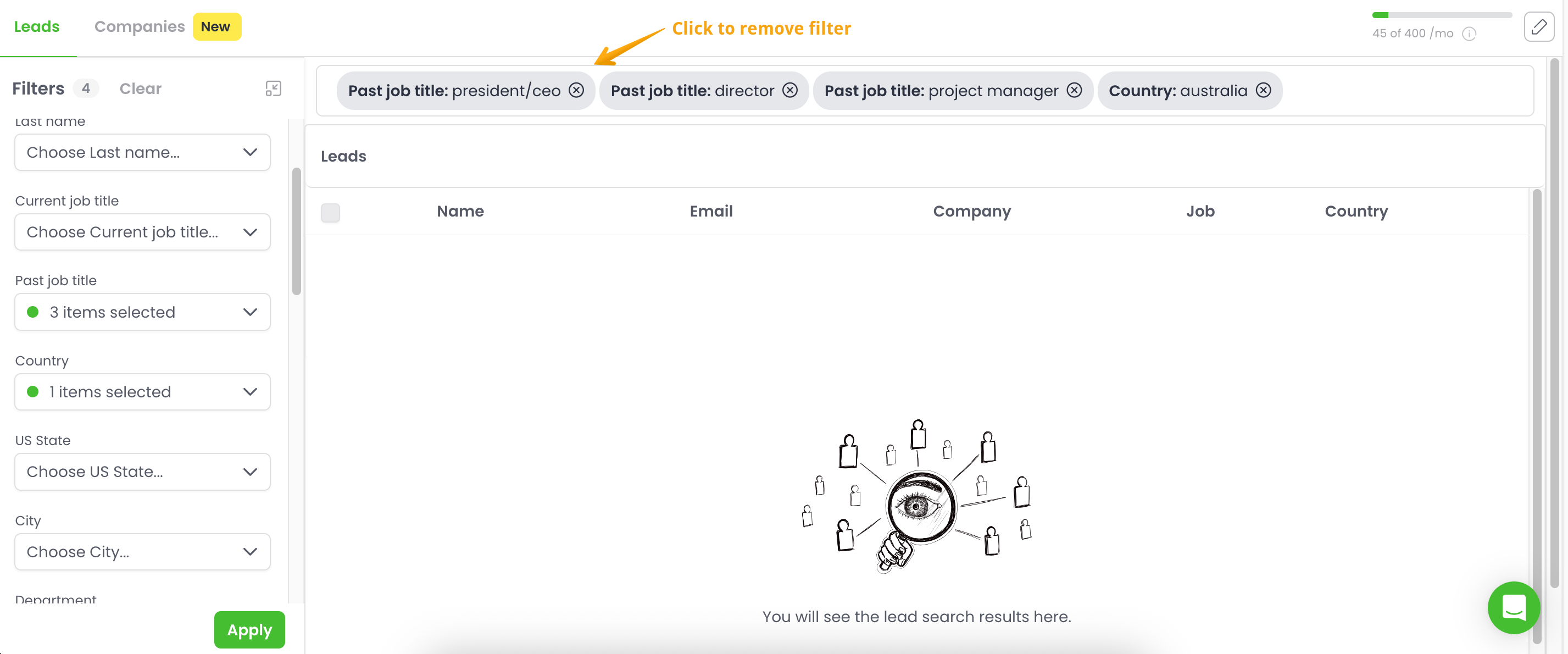Expand the US State dropdown
The width and height of the screenshot is (1568, 654).
[142, 472]
